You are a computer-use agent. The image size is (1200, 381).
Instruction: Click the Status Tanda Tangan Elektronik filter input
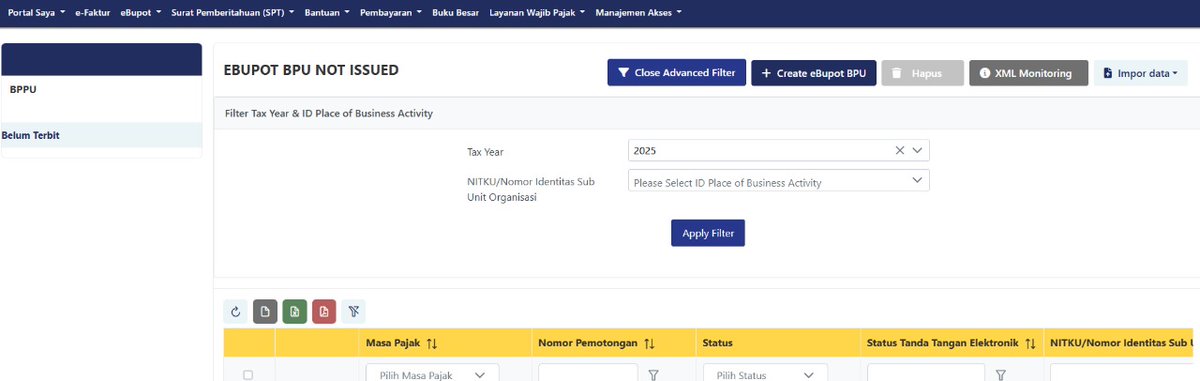(926, 374)
